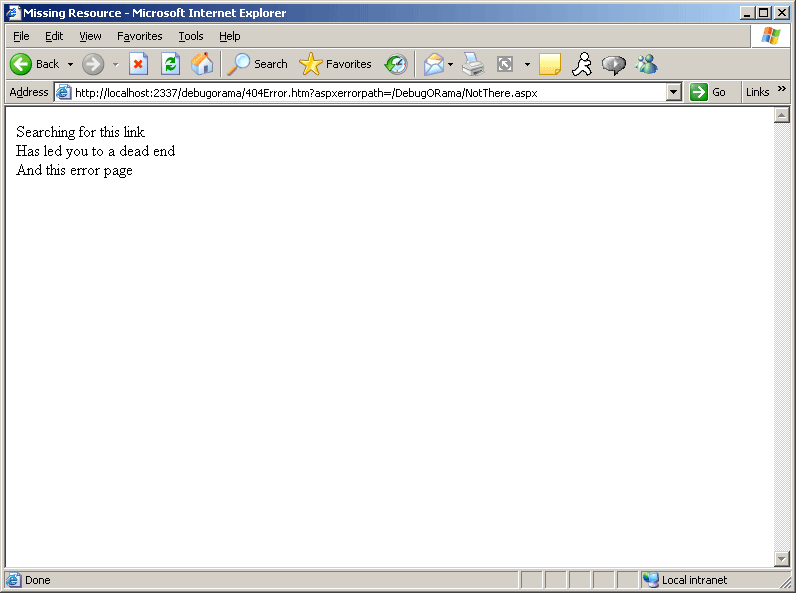This screenshot has width=796, height=593.
Task: Open the History pane icon
Action: (396, 64)
